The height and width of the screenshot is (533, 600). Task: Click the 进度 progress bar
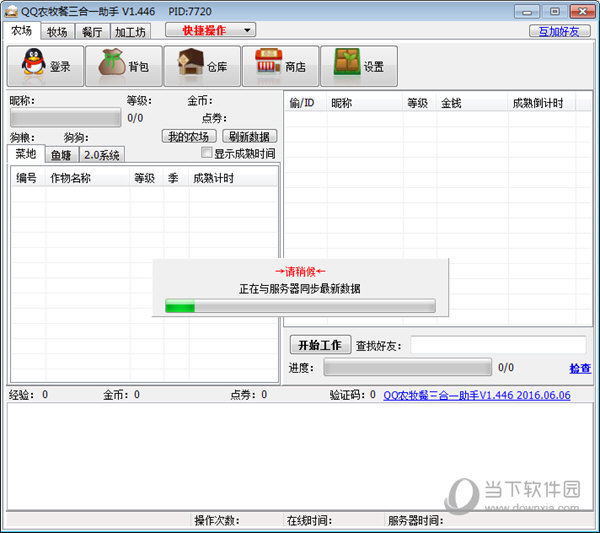pyautogui.click(x=408, y=367)
